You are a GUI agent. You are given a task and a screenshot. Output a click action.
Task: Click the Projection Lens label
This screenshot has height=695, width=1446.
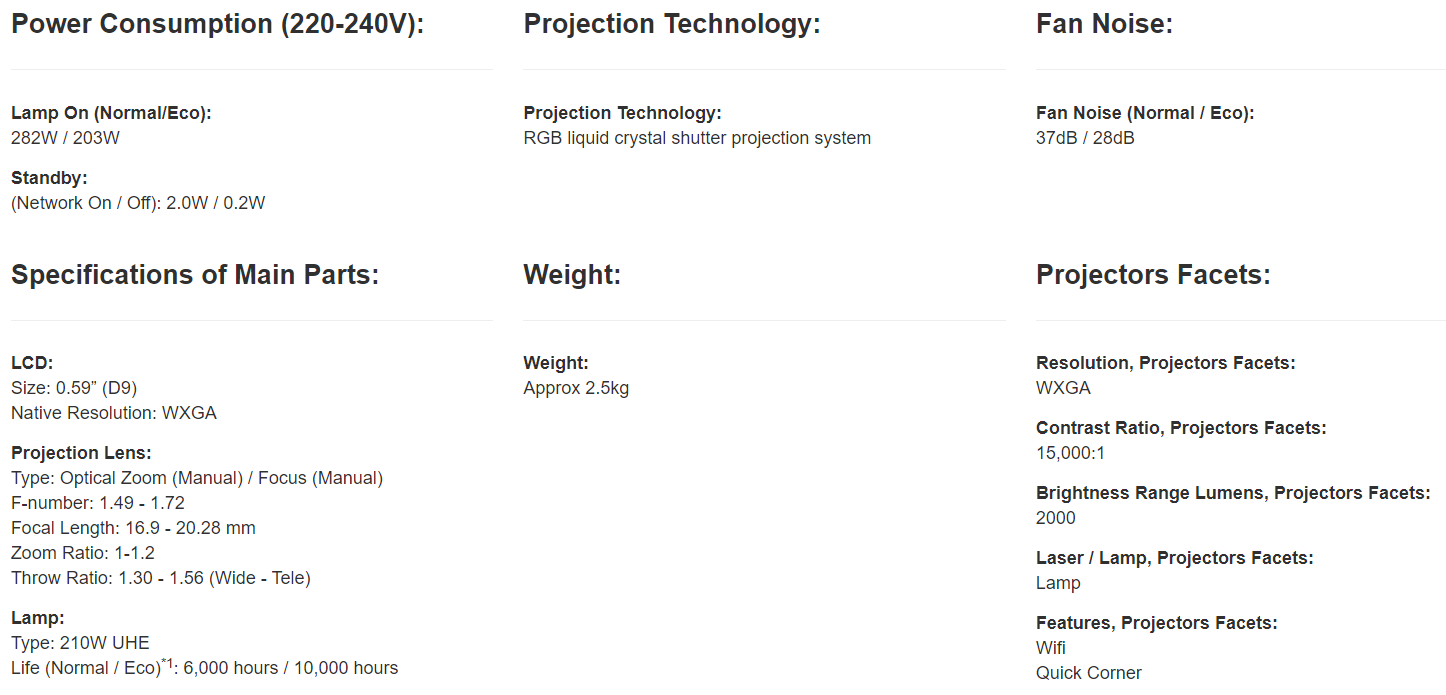[x=81, y=453]
